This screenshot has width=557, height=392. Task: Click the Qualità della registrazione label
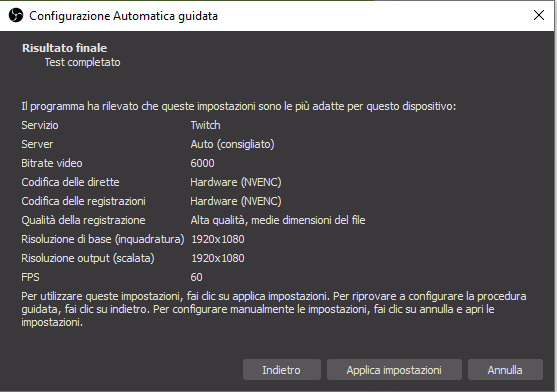coord(83,220)
